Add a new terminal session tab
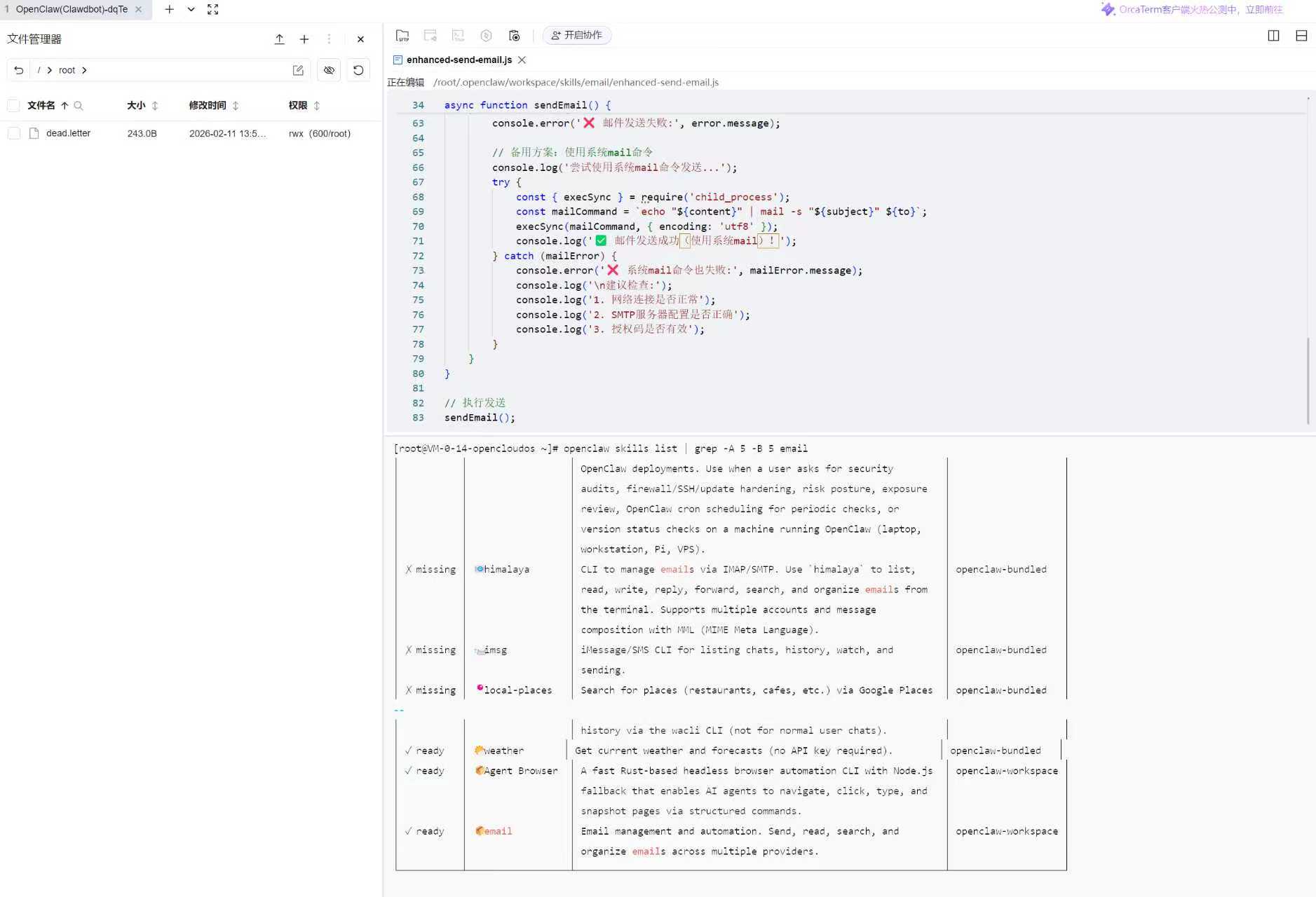Screen dimensions: 1316x897 169,9
